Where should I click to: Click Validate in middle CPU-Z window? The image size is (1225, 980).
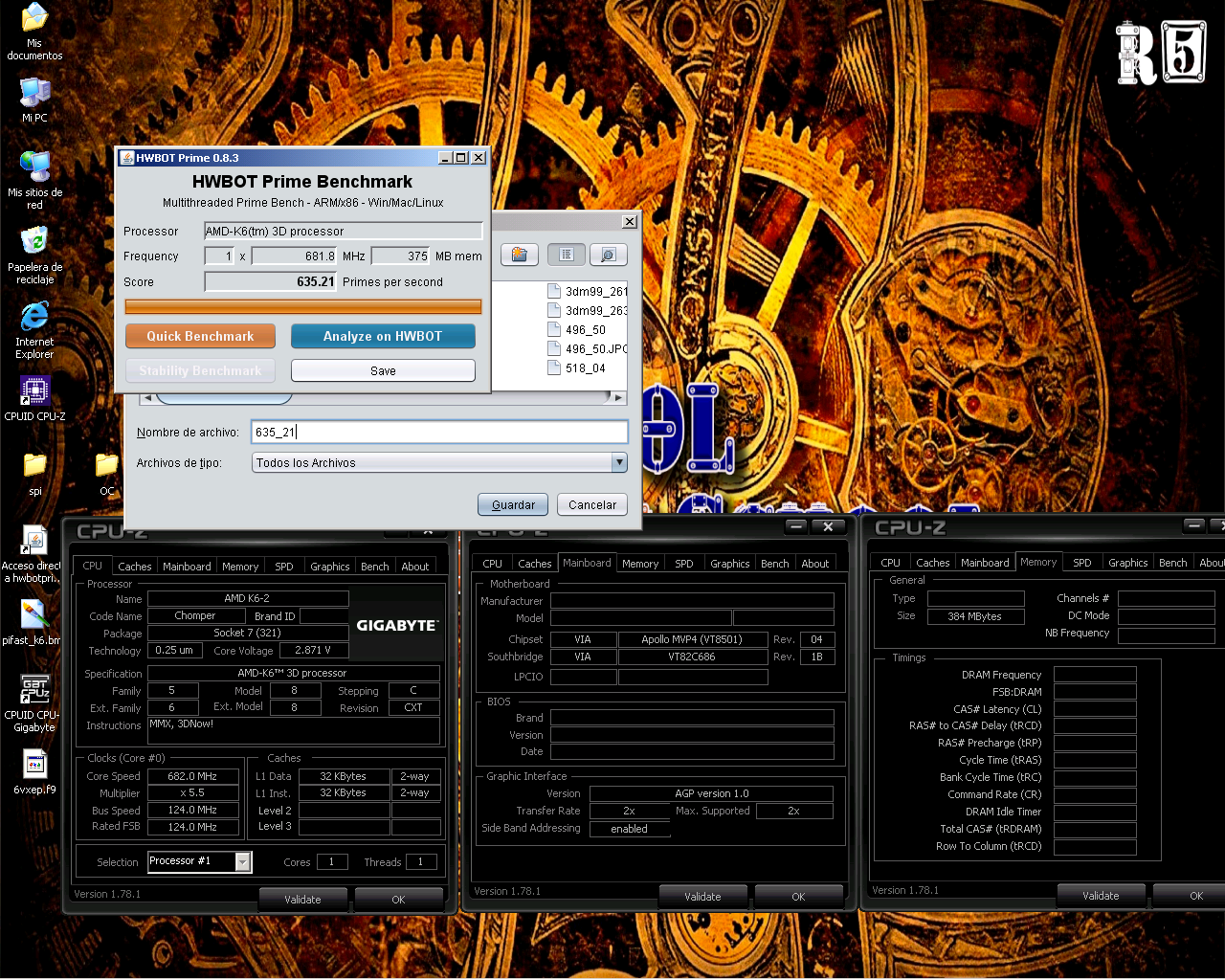[x=702, y=896]
